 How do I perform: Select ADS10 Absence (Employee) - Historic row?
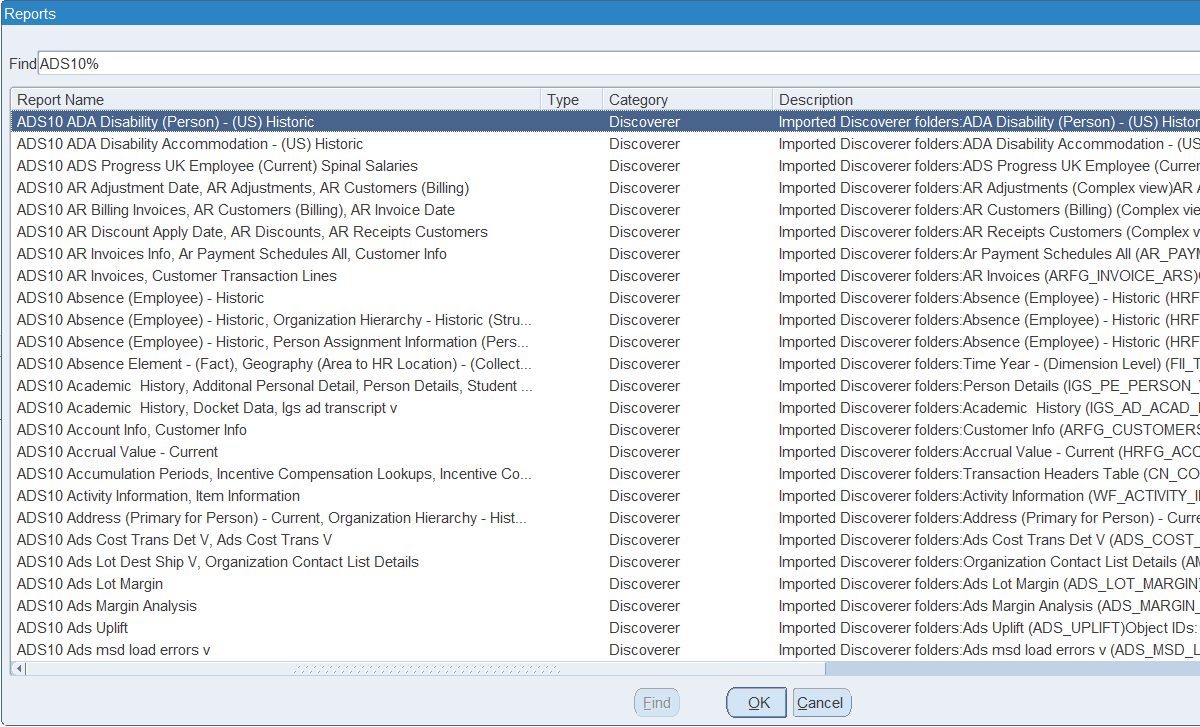point(606,298)
